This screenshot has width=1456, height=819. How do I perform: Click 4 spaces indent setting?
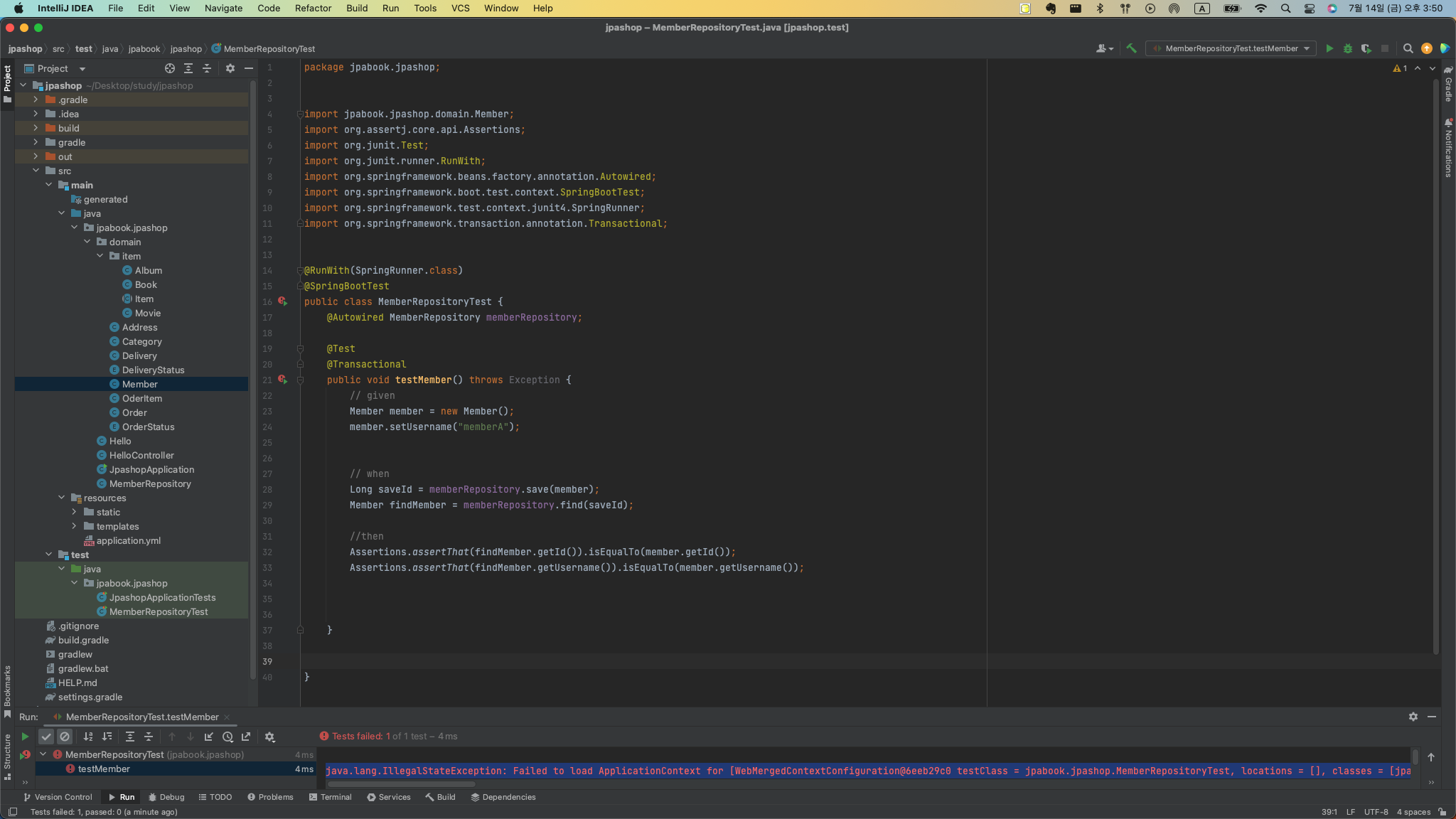click(1413, 812)
